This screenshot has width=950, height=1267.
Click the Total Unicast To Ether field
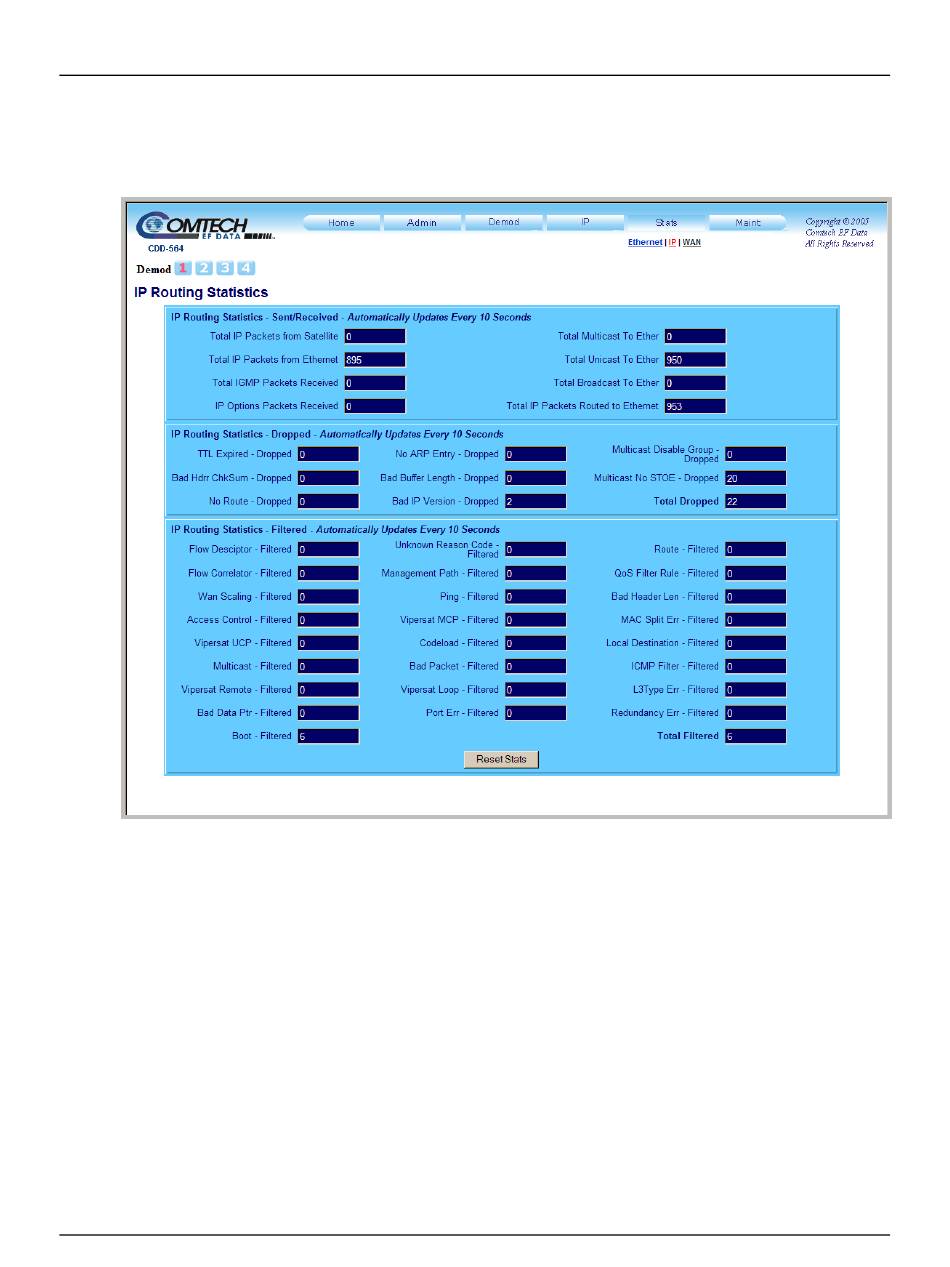coord(695,360)
